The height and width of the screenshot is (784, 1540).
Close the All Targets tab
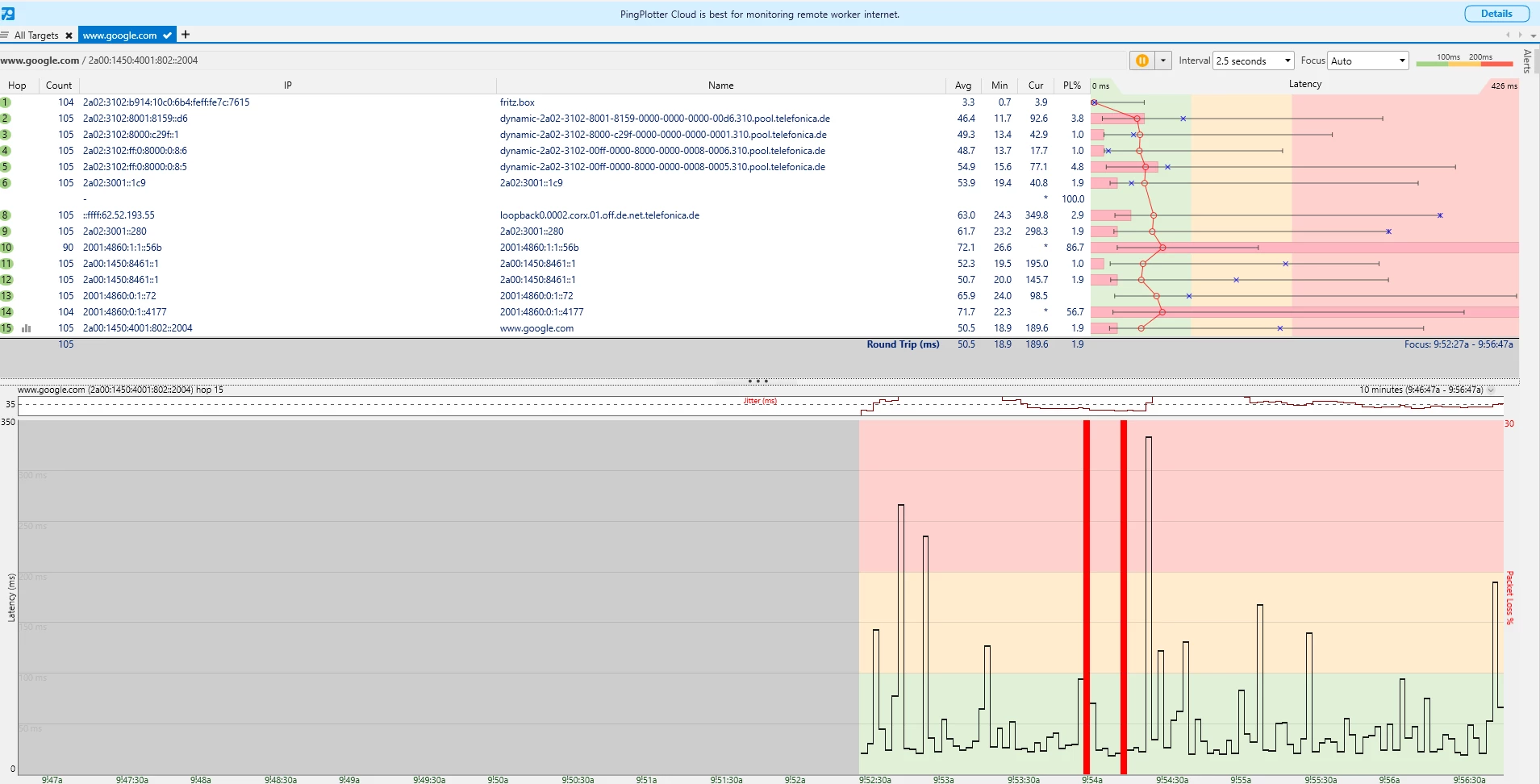(69, 35)
